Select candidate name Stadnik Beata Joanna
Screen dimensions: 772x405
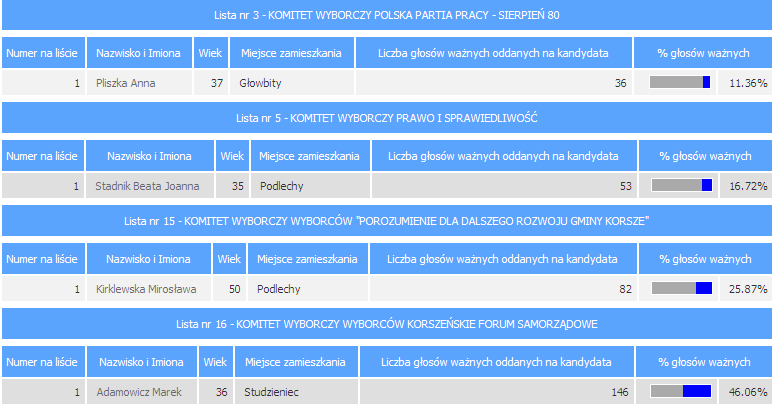(x=147, y=186)
